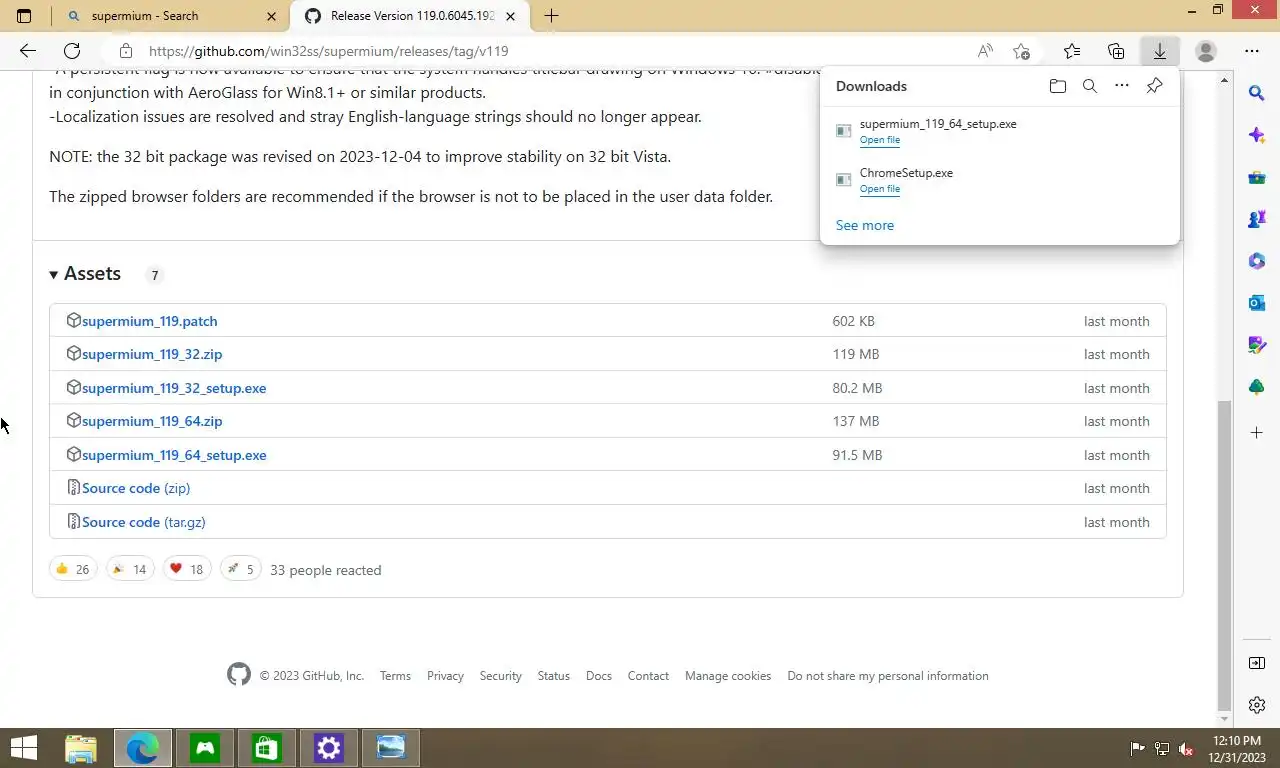Open Copilot sparkle icon in sidebar
The height and width of the screenshot is (768, 1280).
tap(1257, 135)
